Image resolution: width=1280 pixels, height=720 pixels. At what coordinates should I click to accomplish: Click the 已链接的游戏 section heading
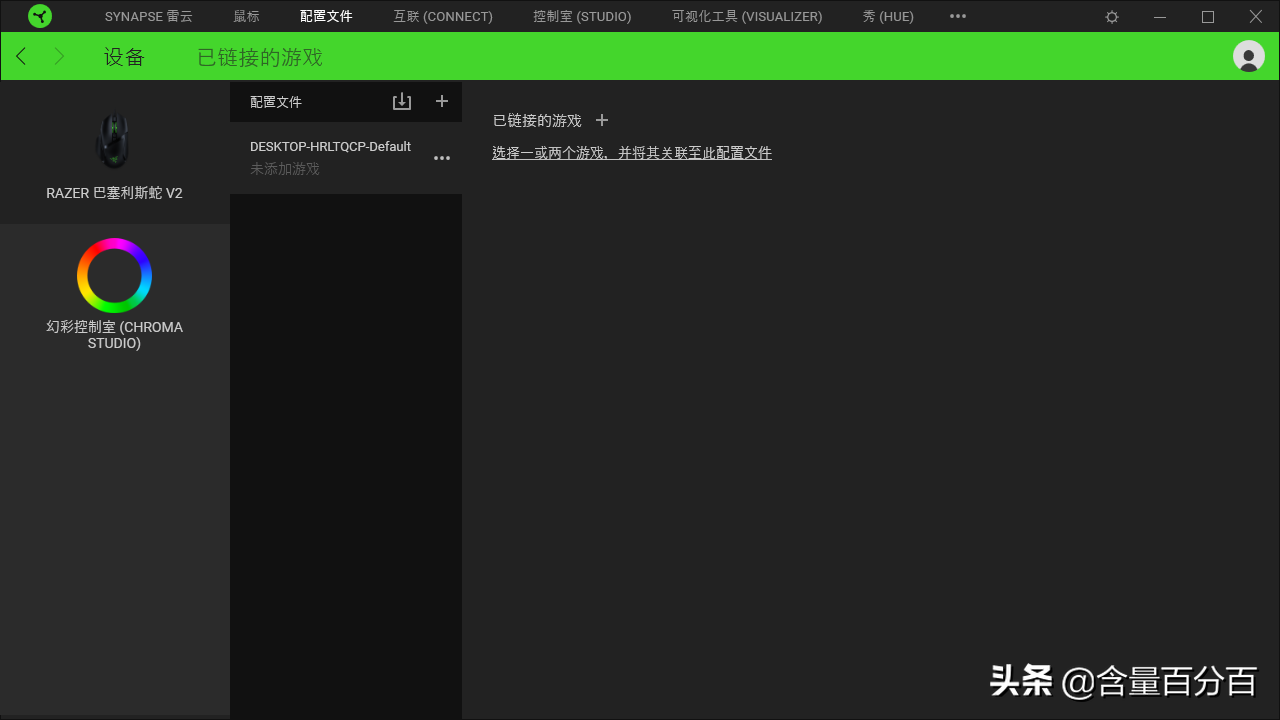[x=537, y=120]
